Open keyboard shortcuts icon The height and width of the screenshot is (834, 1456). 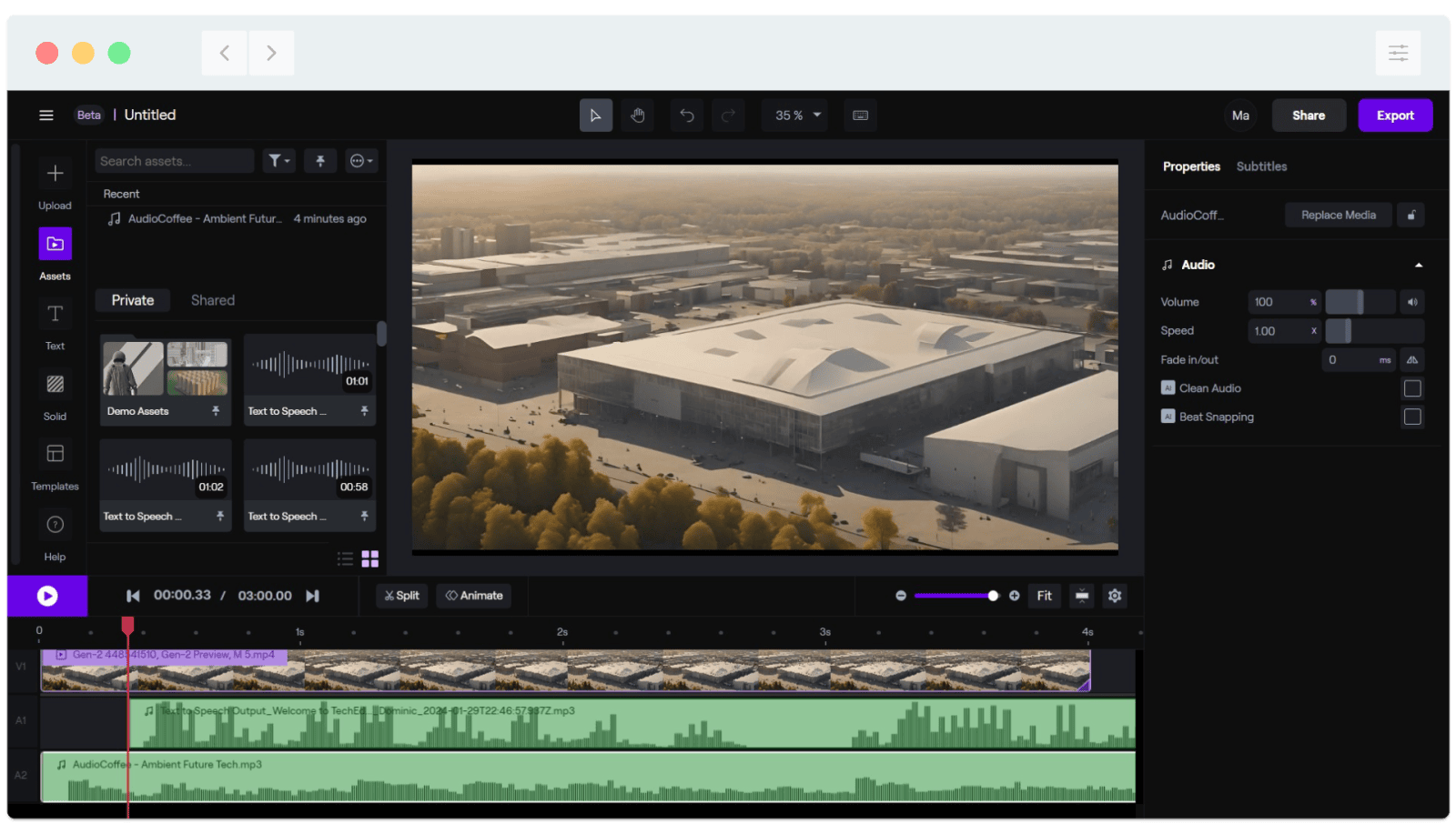tap(860, 116)
